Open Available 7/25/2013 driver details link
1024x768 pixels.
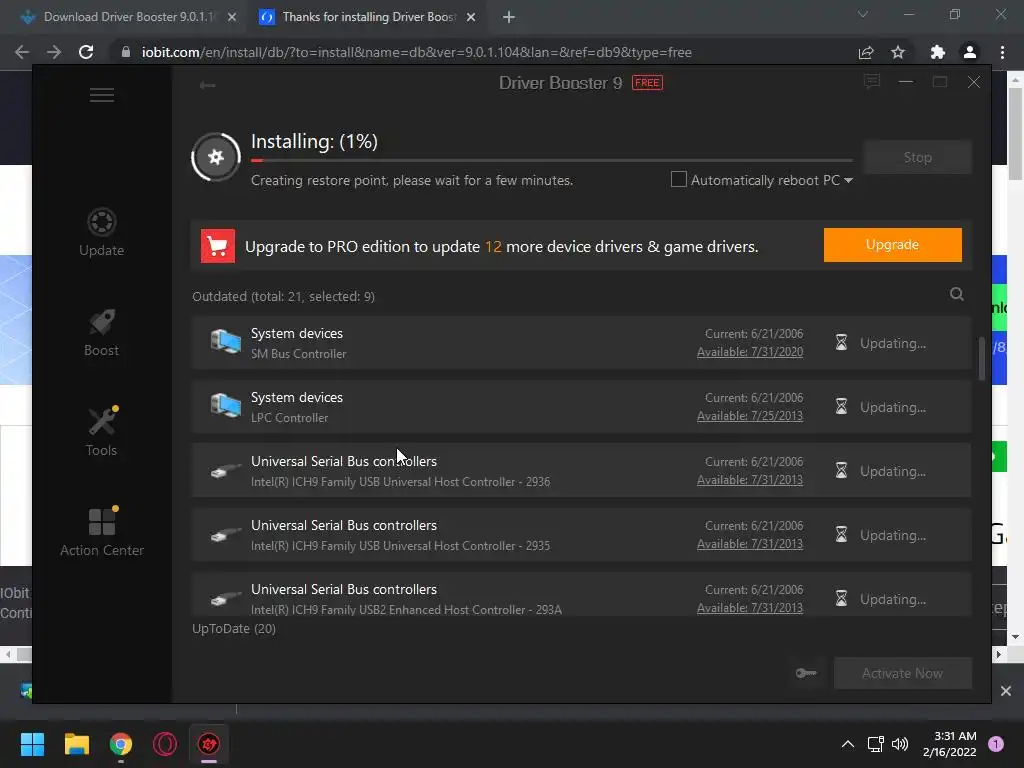(x=750, y=416)
